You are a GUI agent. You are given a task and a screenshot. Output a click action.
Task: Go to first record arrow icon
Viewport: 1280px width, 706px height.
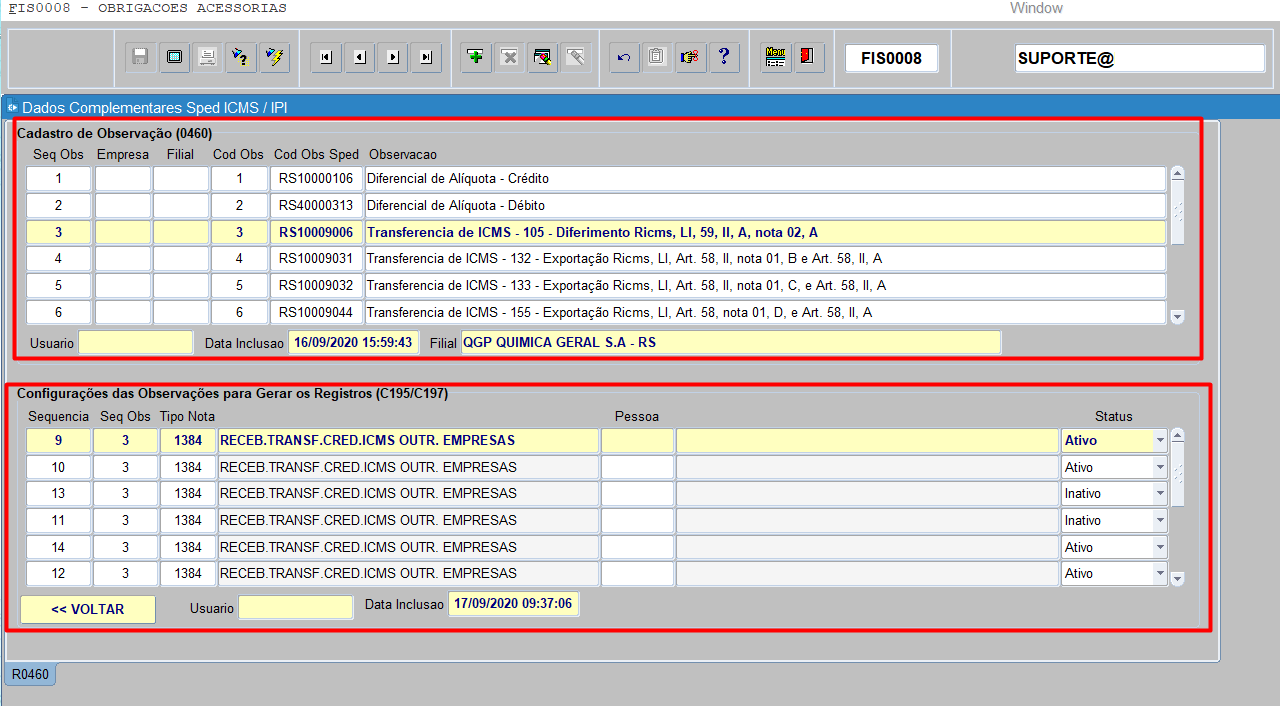tap(326, 57)
